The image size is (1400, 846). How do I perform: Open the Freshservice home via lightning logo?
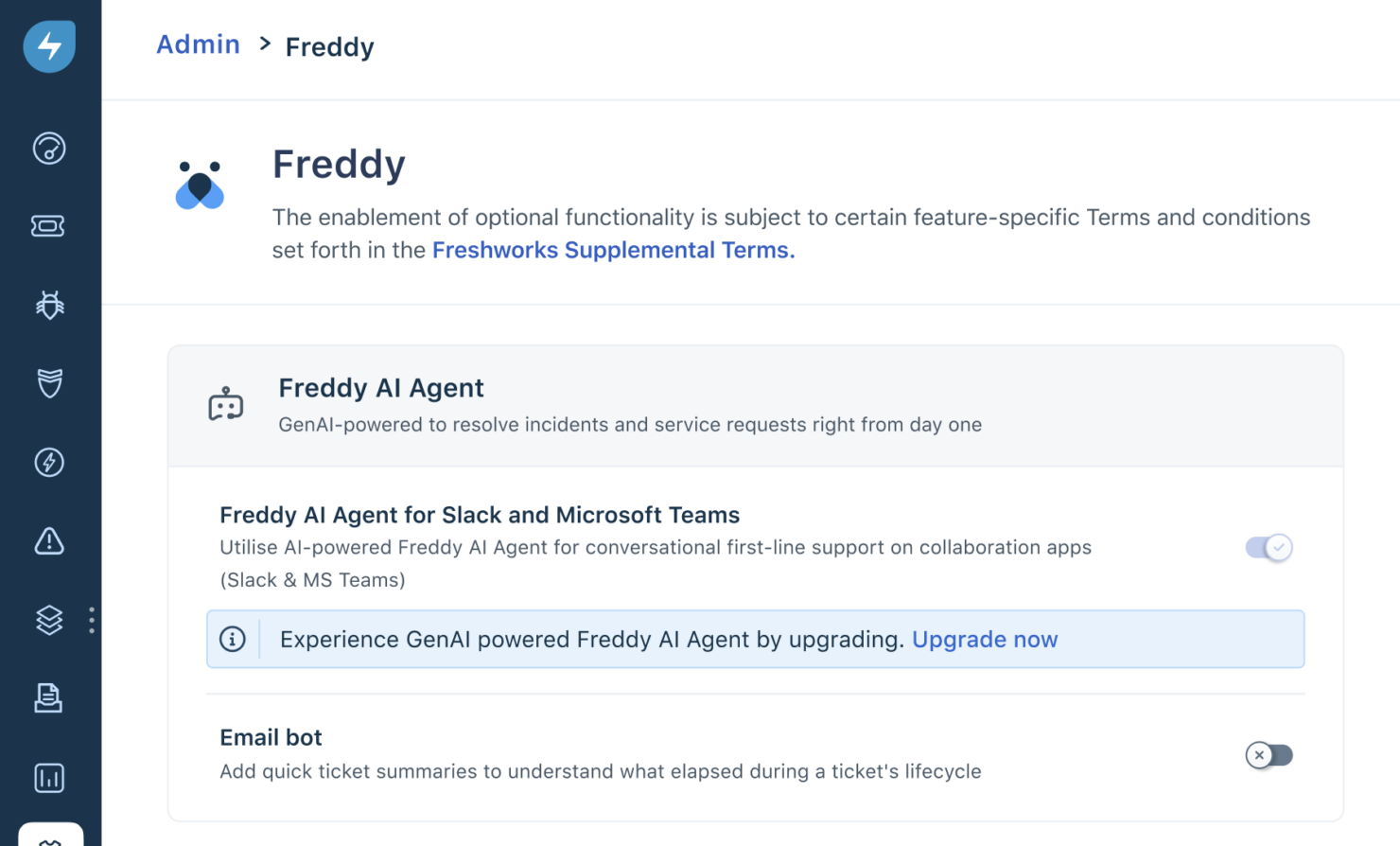coord(49,45)
